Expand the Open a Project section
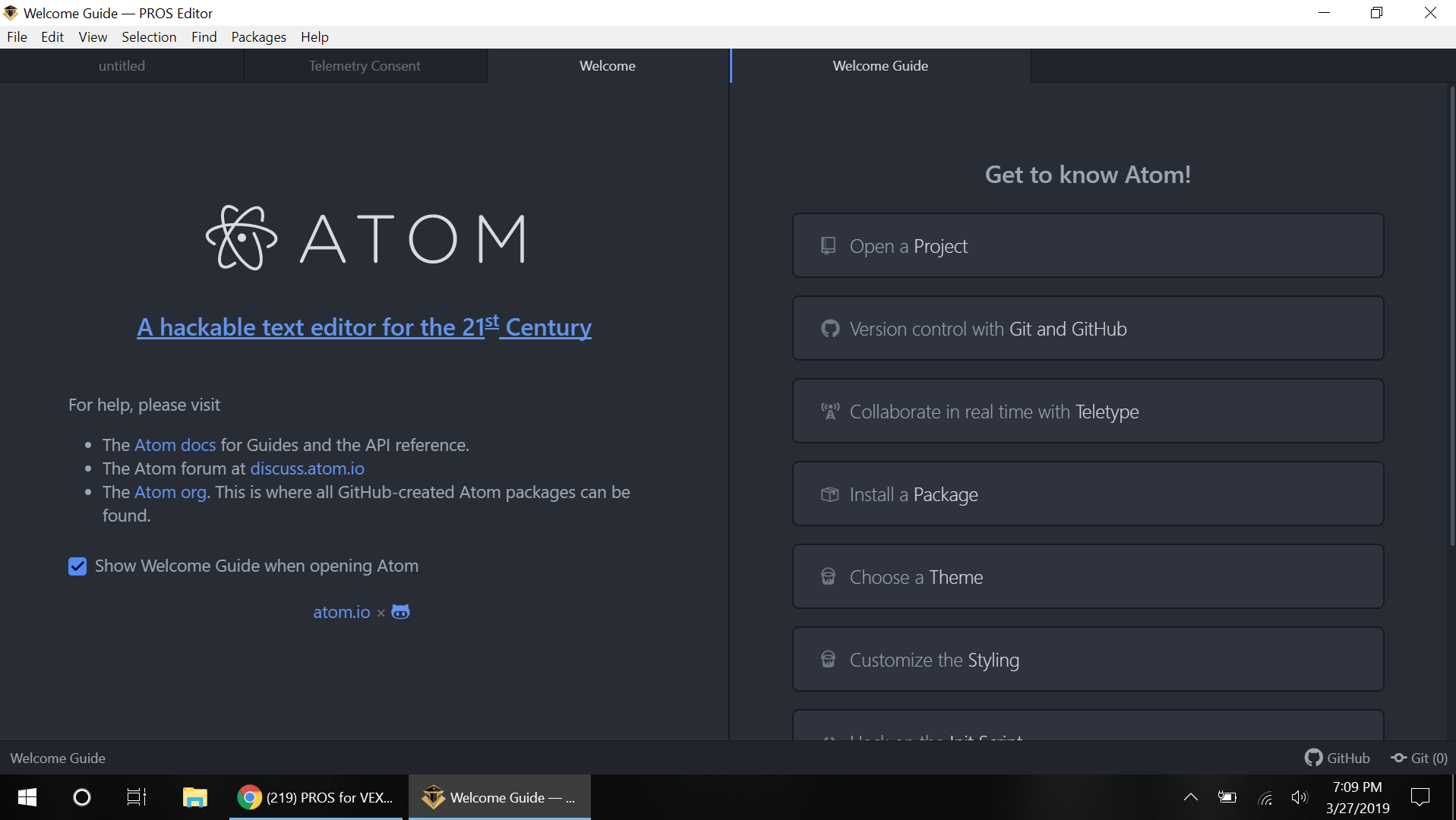Viewport: 1456px width, 820px height. tap(1088, 245)
